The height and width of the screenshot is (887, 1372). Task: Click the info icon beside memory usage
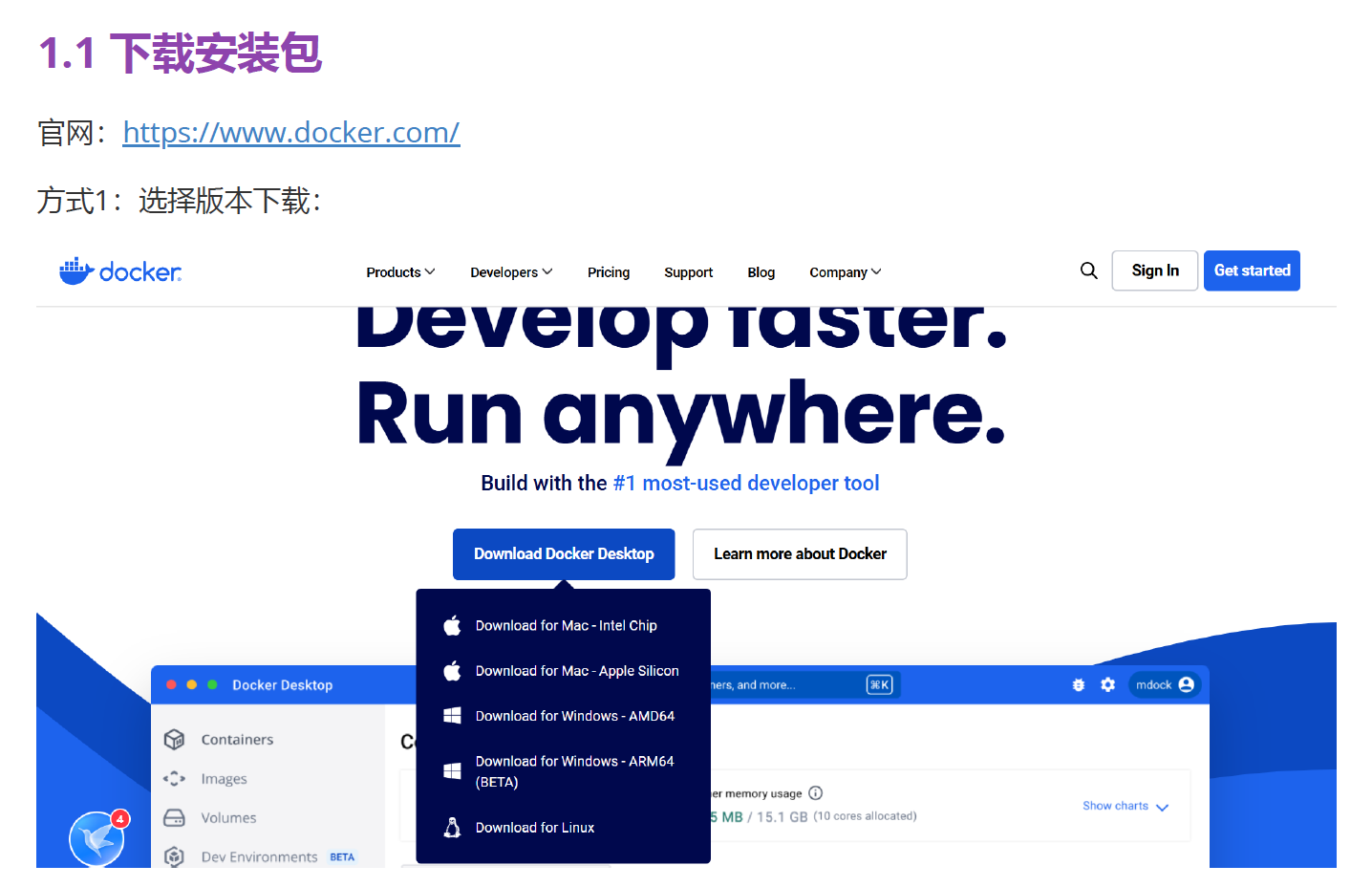(816, 792)
